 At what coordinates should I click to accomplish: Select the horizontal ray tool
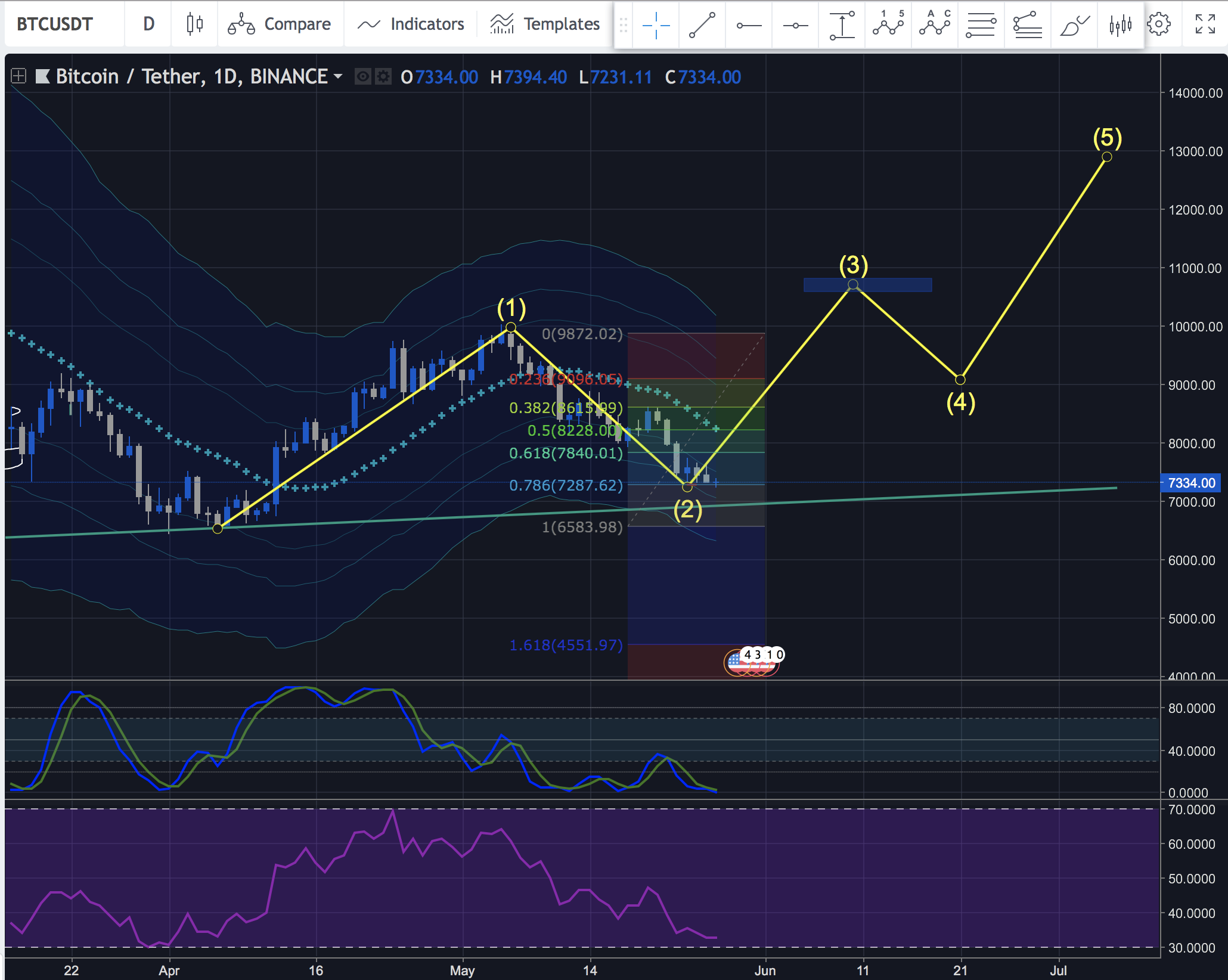click(x=749, y=25)
